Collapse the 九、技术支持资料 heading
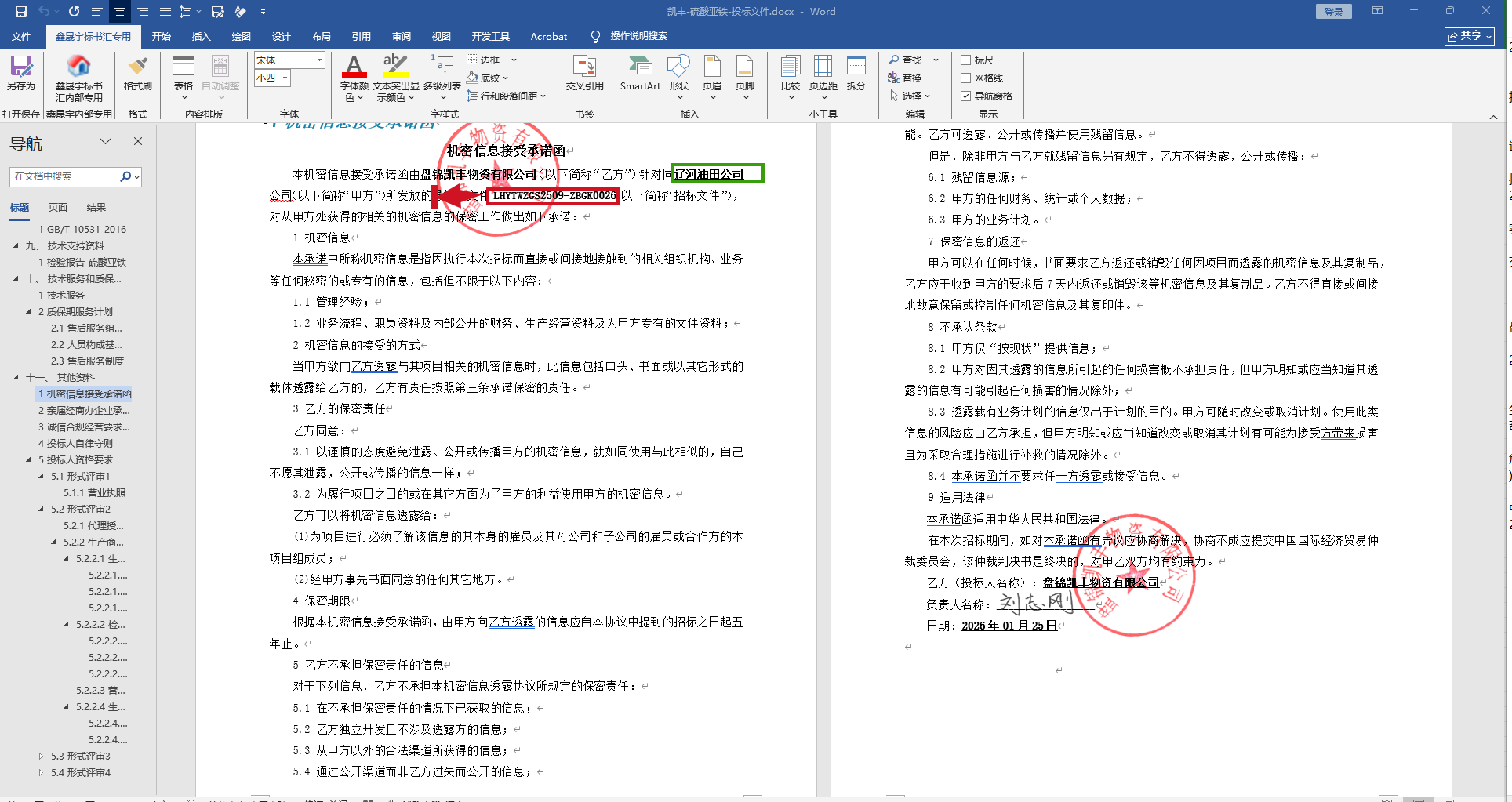Screen dimensions: 1512x802 (x=16, y=245)
